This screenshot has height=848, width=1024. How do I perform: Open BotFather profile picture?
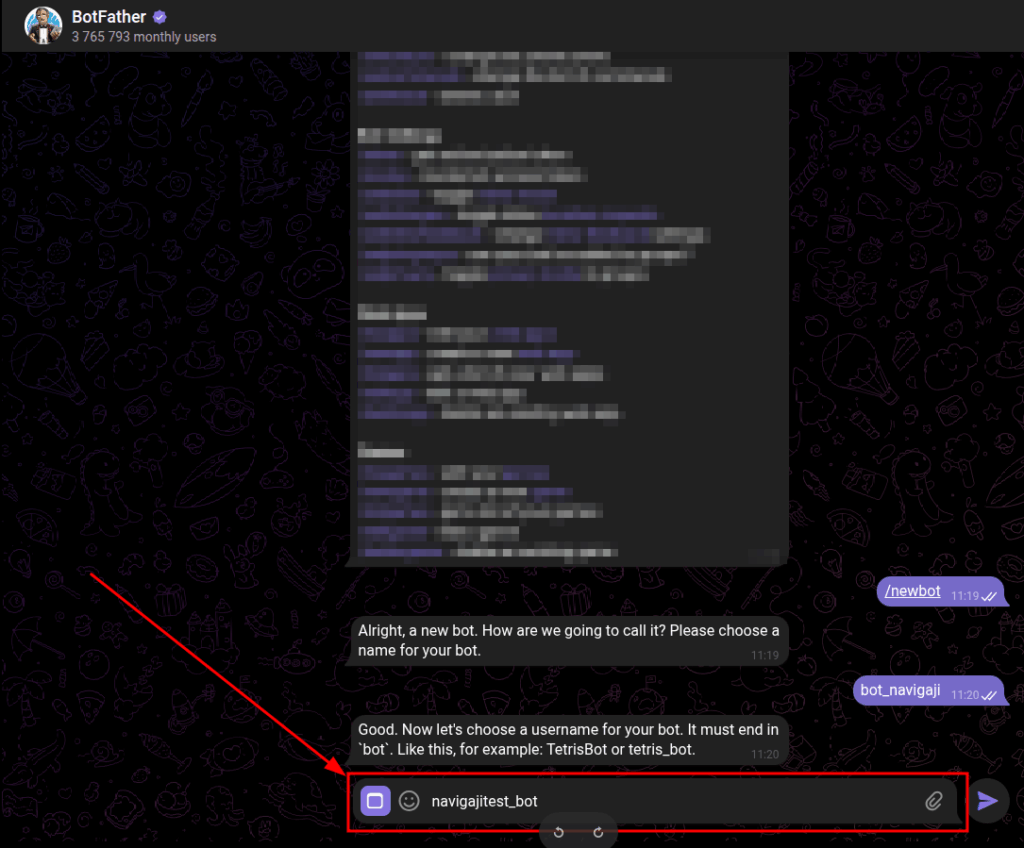click(43, 25)
